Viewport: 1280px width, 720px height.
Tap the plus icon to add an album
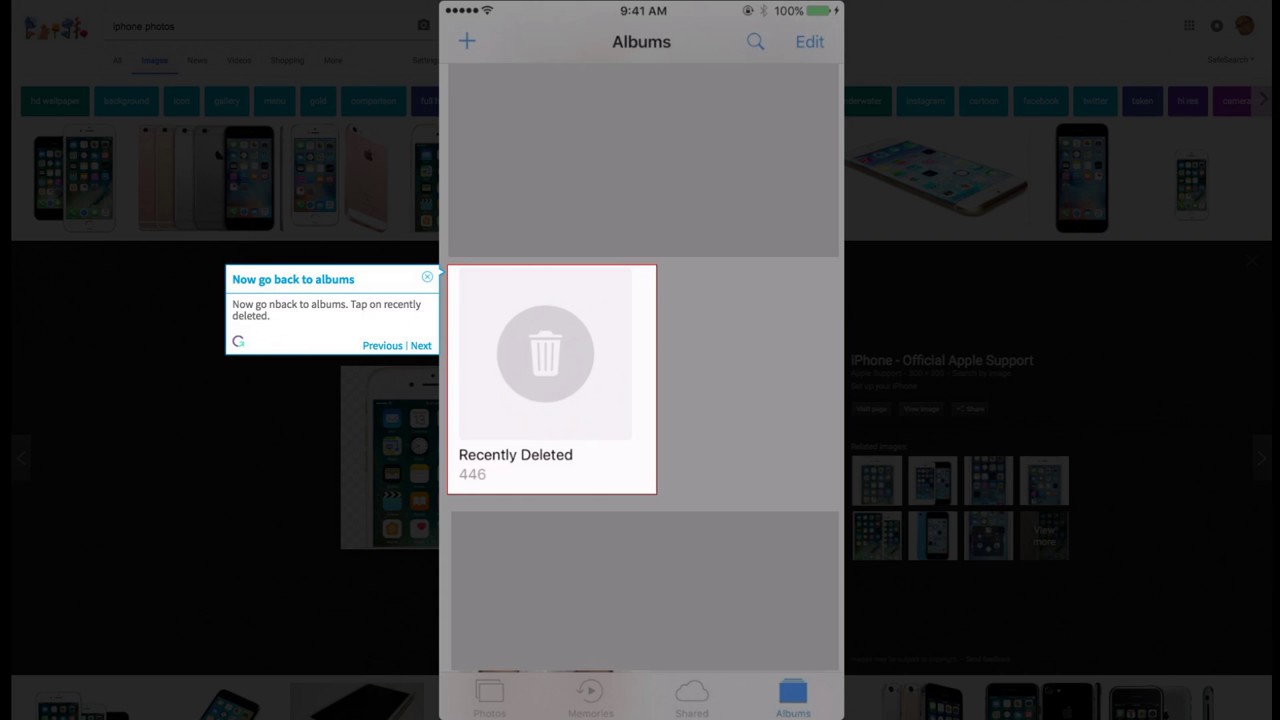pyautogui.click(x=467, y=41)
